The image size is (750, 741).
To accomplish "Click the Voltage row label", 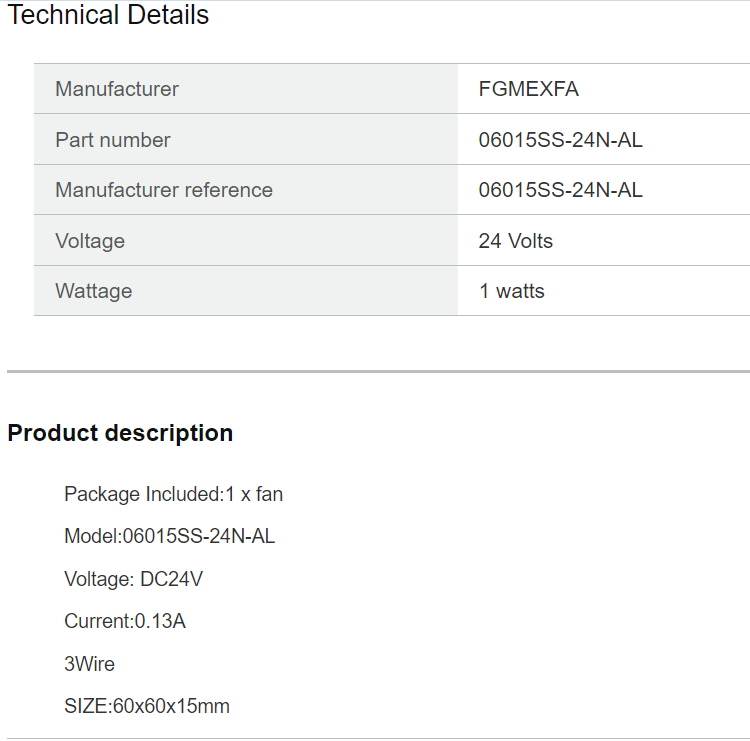I will 90,241.
